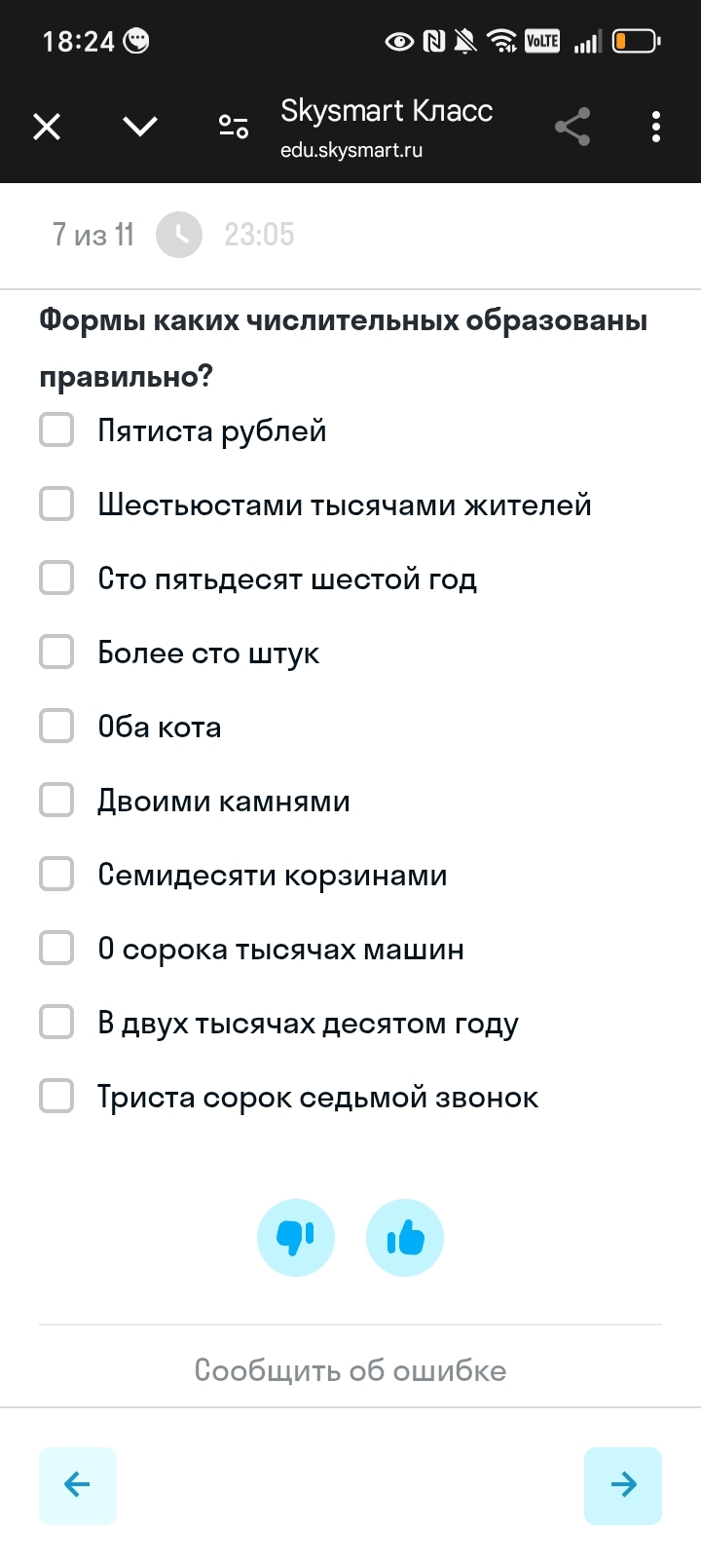Viewport: 701px width, 1568px height.
Task: Tap the timer clock icon
Action: coord(179,235)
